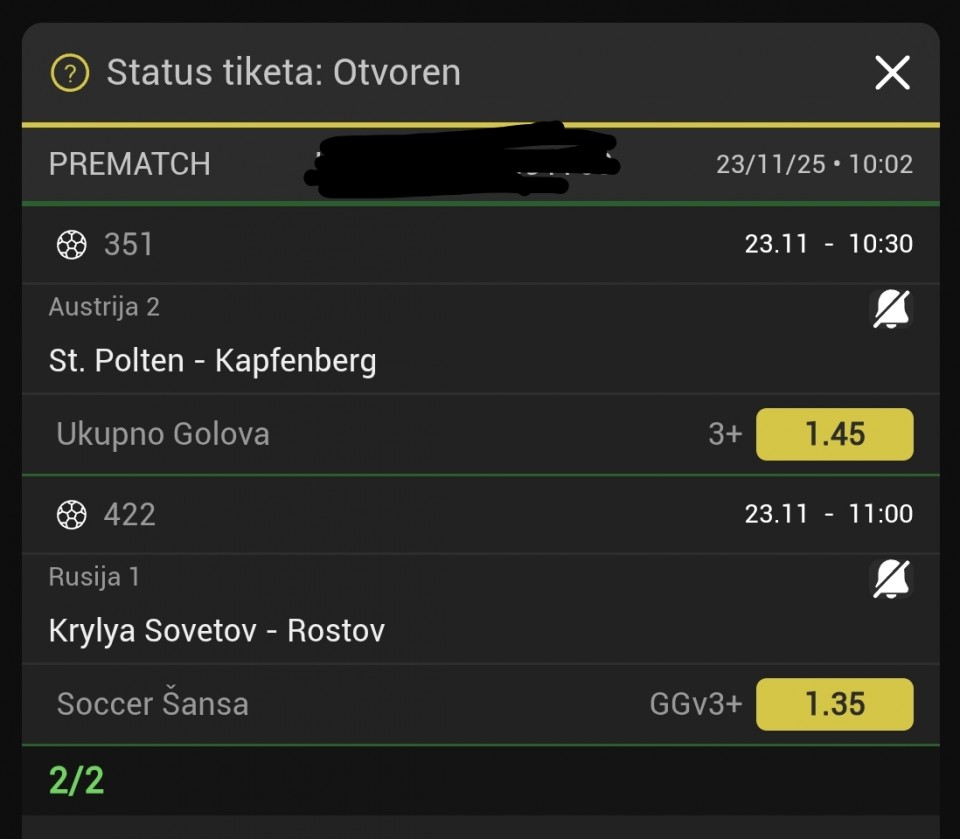
Task: Click the Austrija 2 league label
Action: click(x=104, y=307)
